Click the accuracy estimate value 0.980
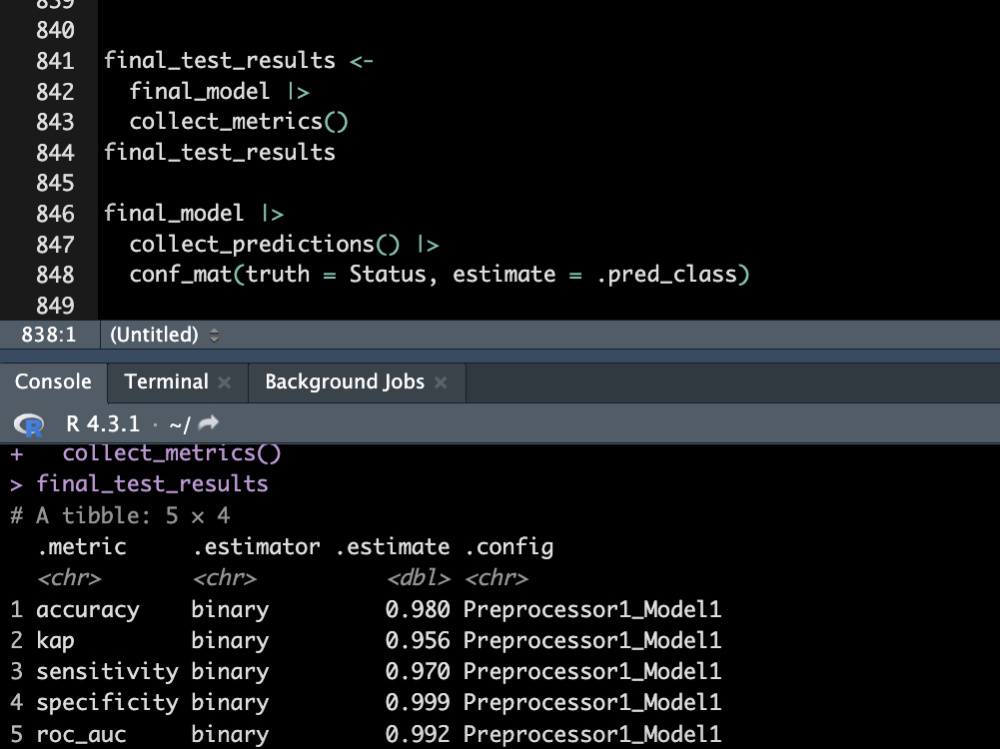1000x749 pixels. pyautogui.click(x=418, y=609)
